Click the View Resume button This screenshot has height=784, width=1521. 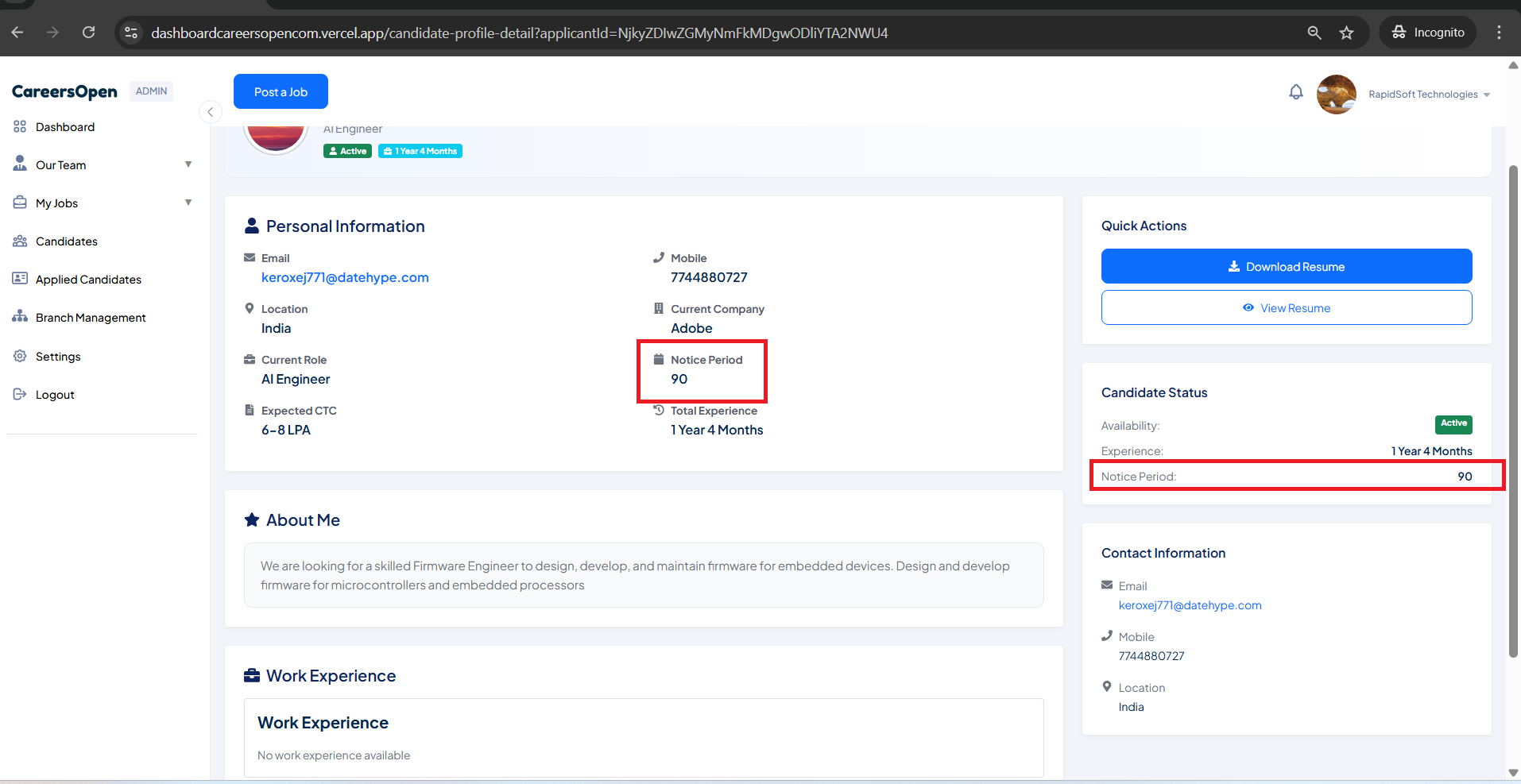pos(1286,307)
